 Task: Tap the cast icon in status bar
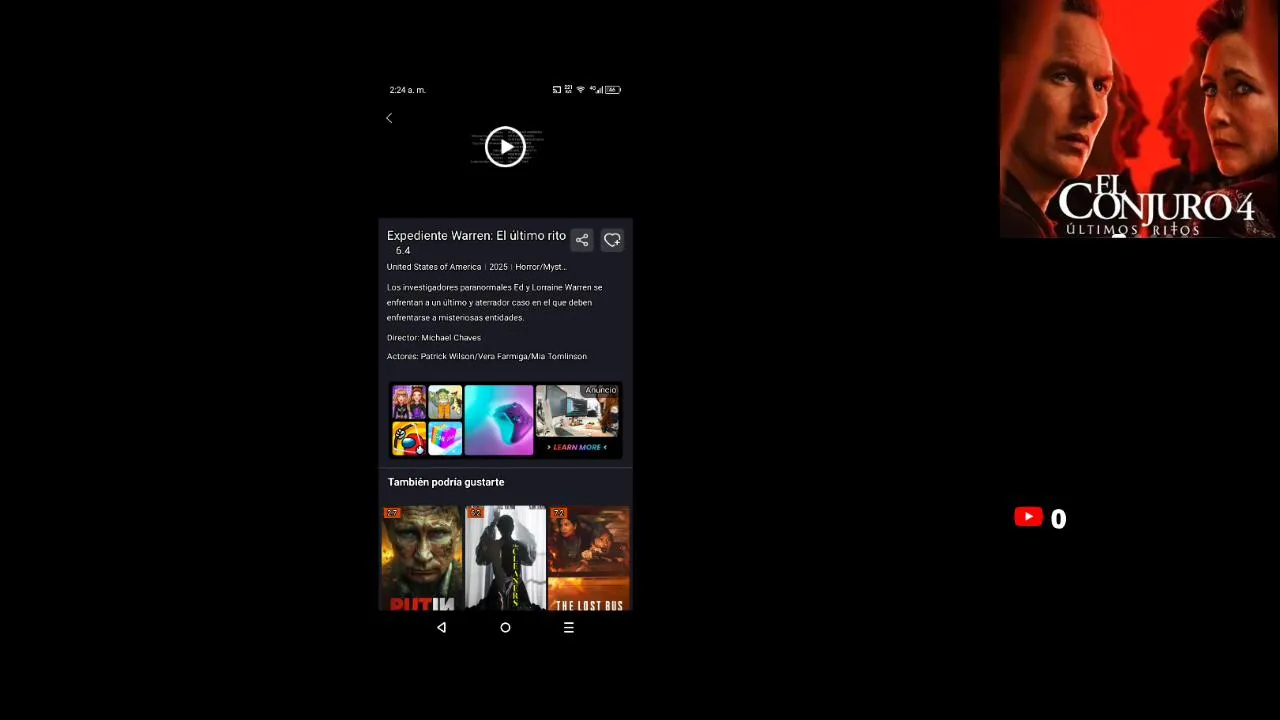coord(557,90)
